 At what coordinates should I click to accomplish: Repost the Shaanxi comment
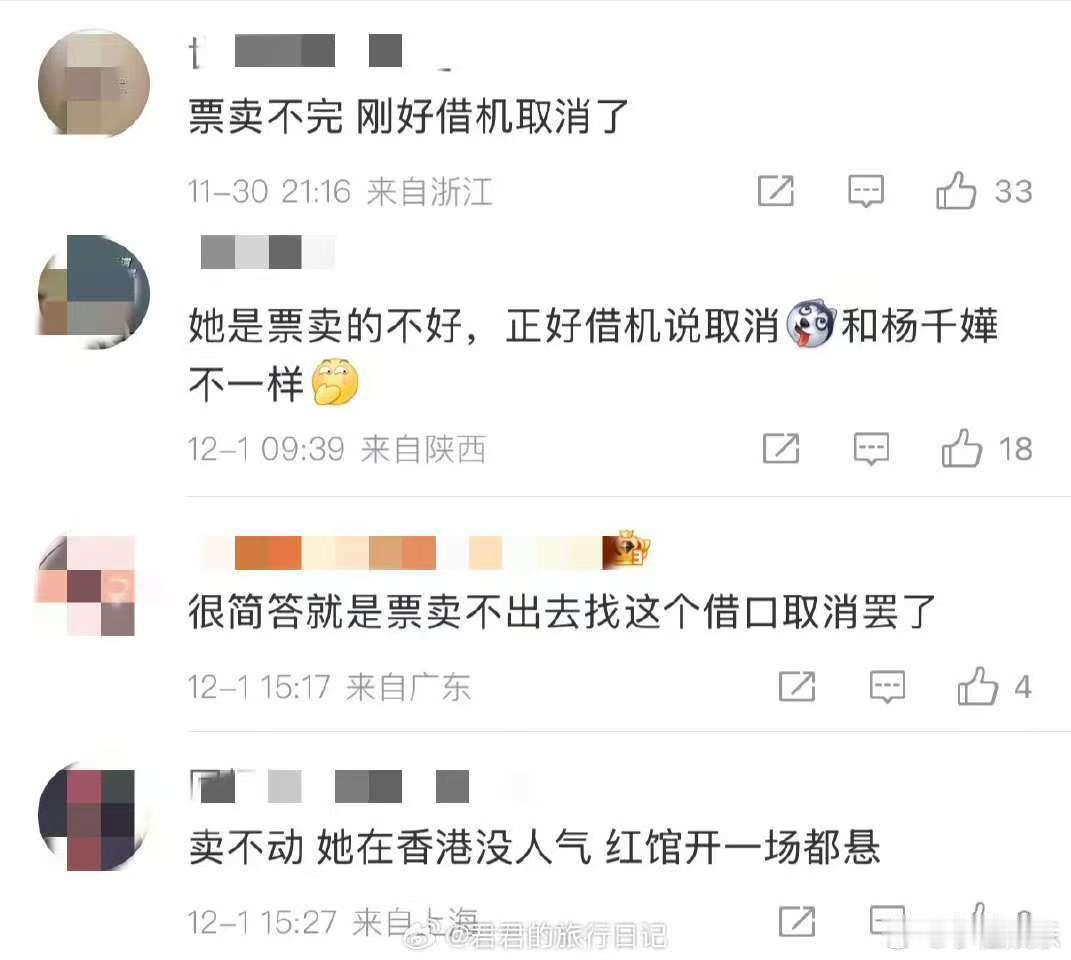tap(781, 449)
